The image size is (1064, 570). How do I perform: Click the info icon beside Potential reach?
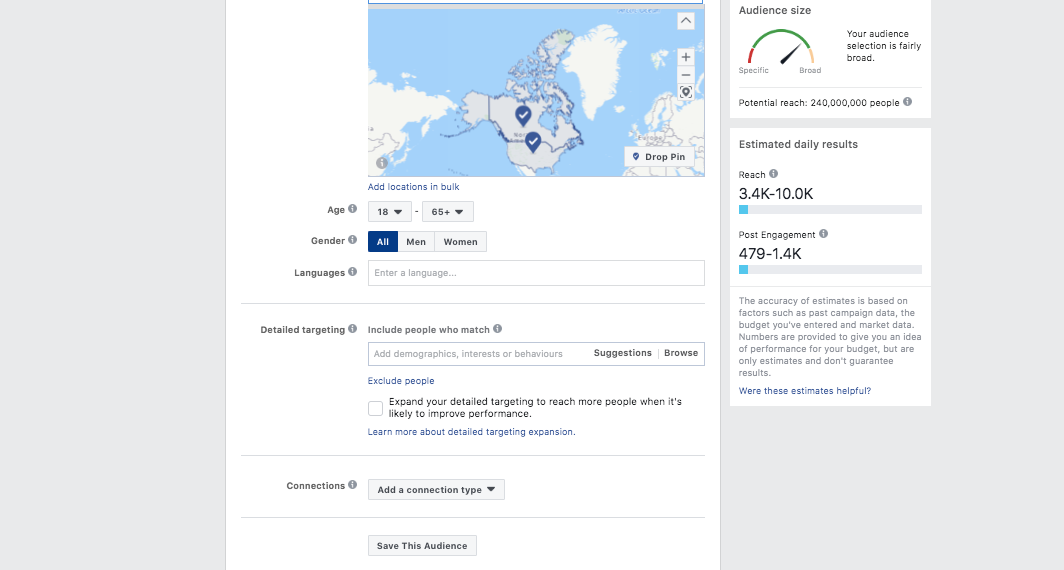pyautogui.click(x=907, y=102)
